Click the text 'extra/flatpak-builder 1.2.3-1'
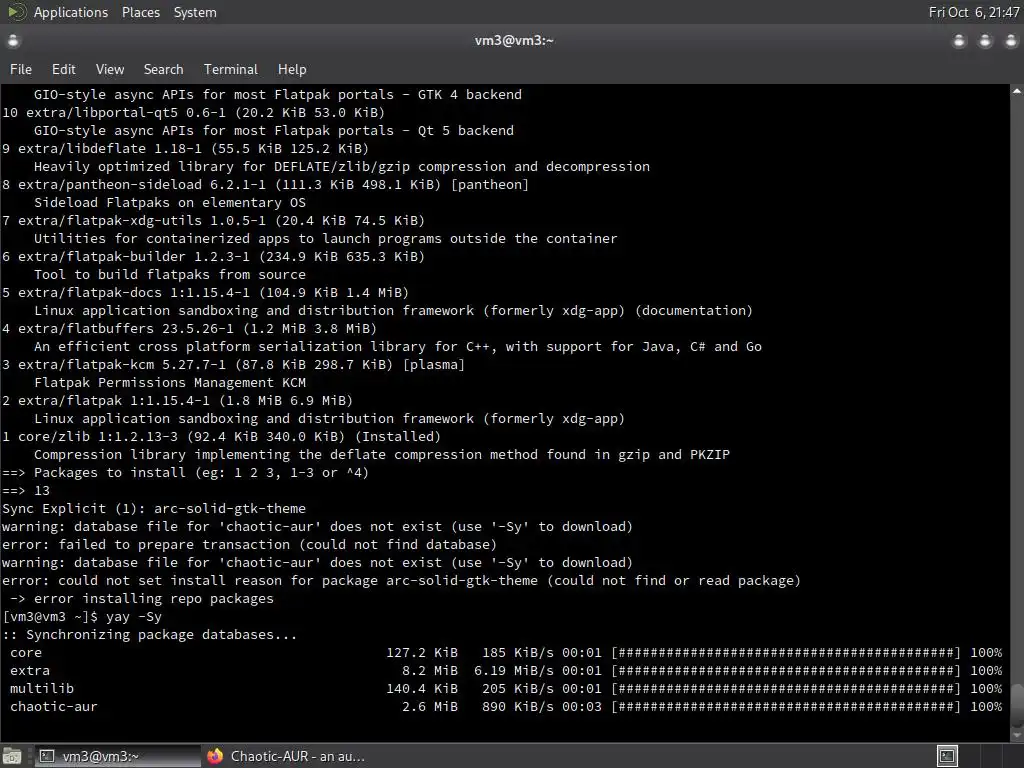 (x=134, y=256)
